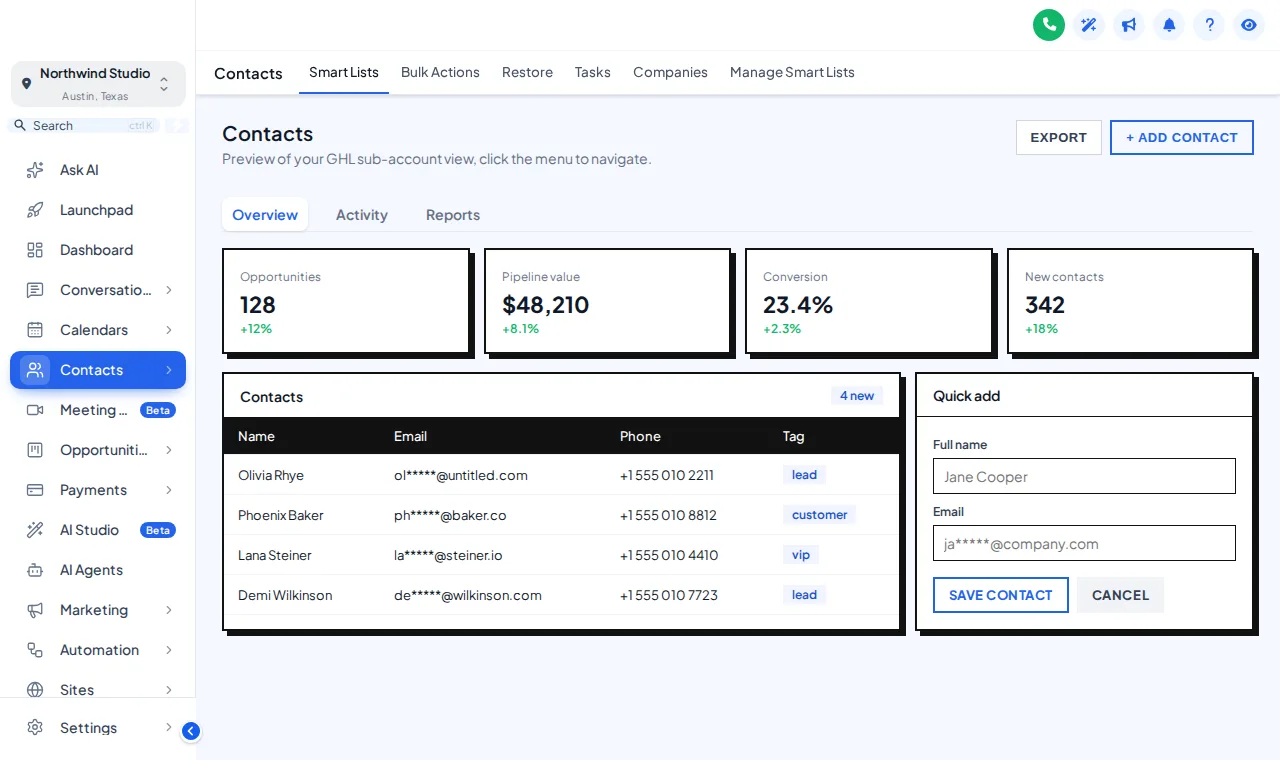Screen dimensions: 1280x760
Task: Select the Reports sub-tab
Action: pyautogui.click(x=453, y=215)
